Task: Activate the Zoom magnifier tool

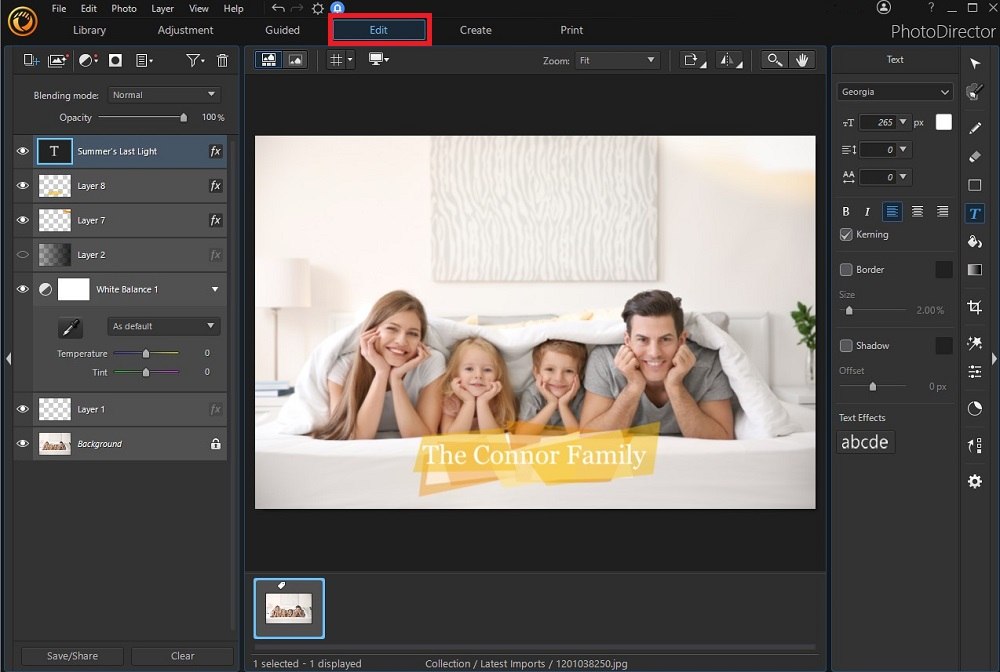Action: click(x=773, y=59)
